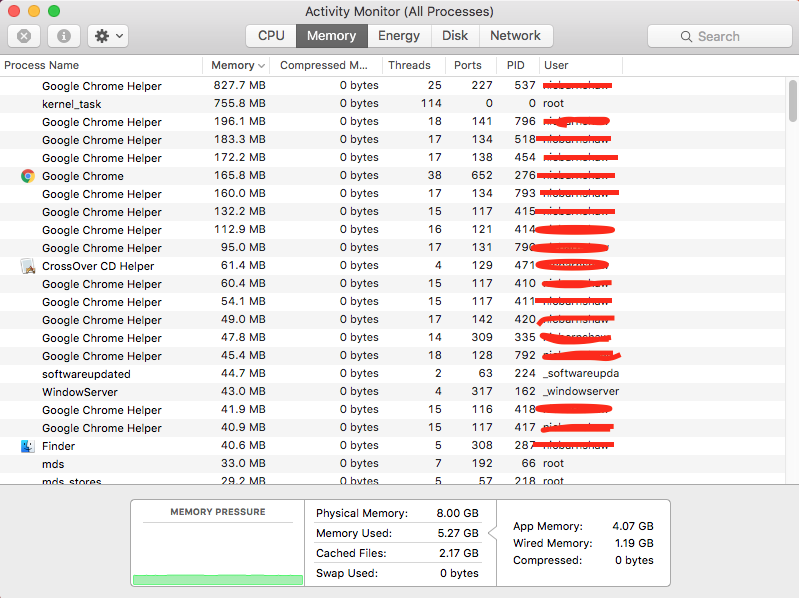Toggle Memory column sort order arrow
The image size is (799, 598).
coord(261,66)
